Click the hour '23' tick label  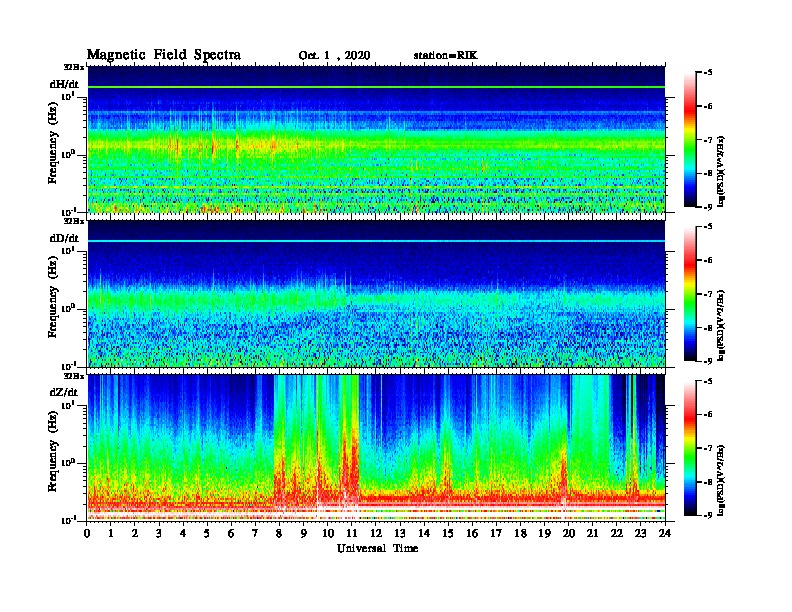click(x=640, y=534)
